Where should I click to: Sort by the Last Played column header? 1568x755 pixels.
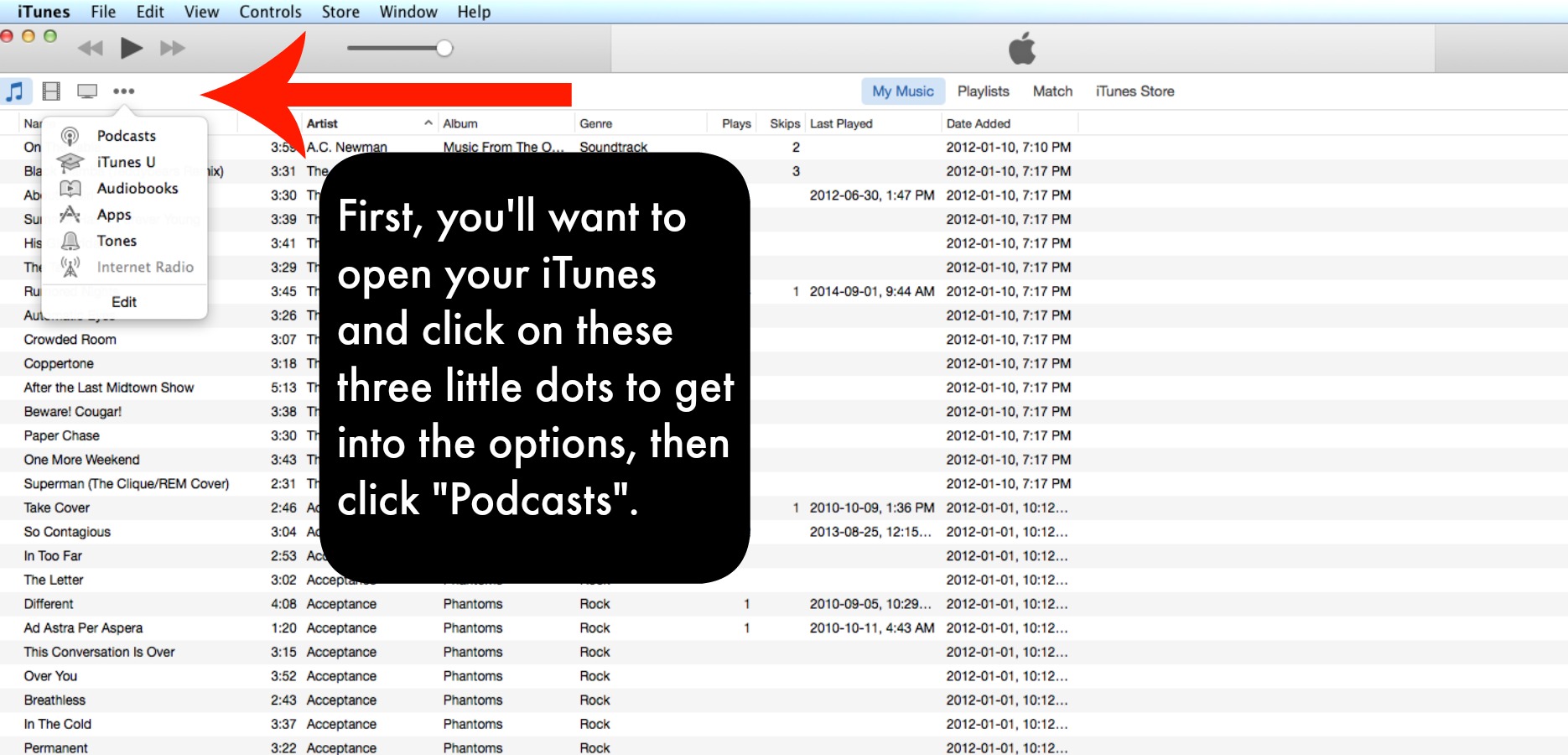tap(873, 123)
